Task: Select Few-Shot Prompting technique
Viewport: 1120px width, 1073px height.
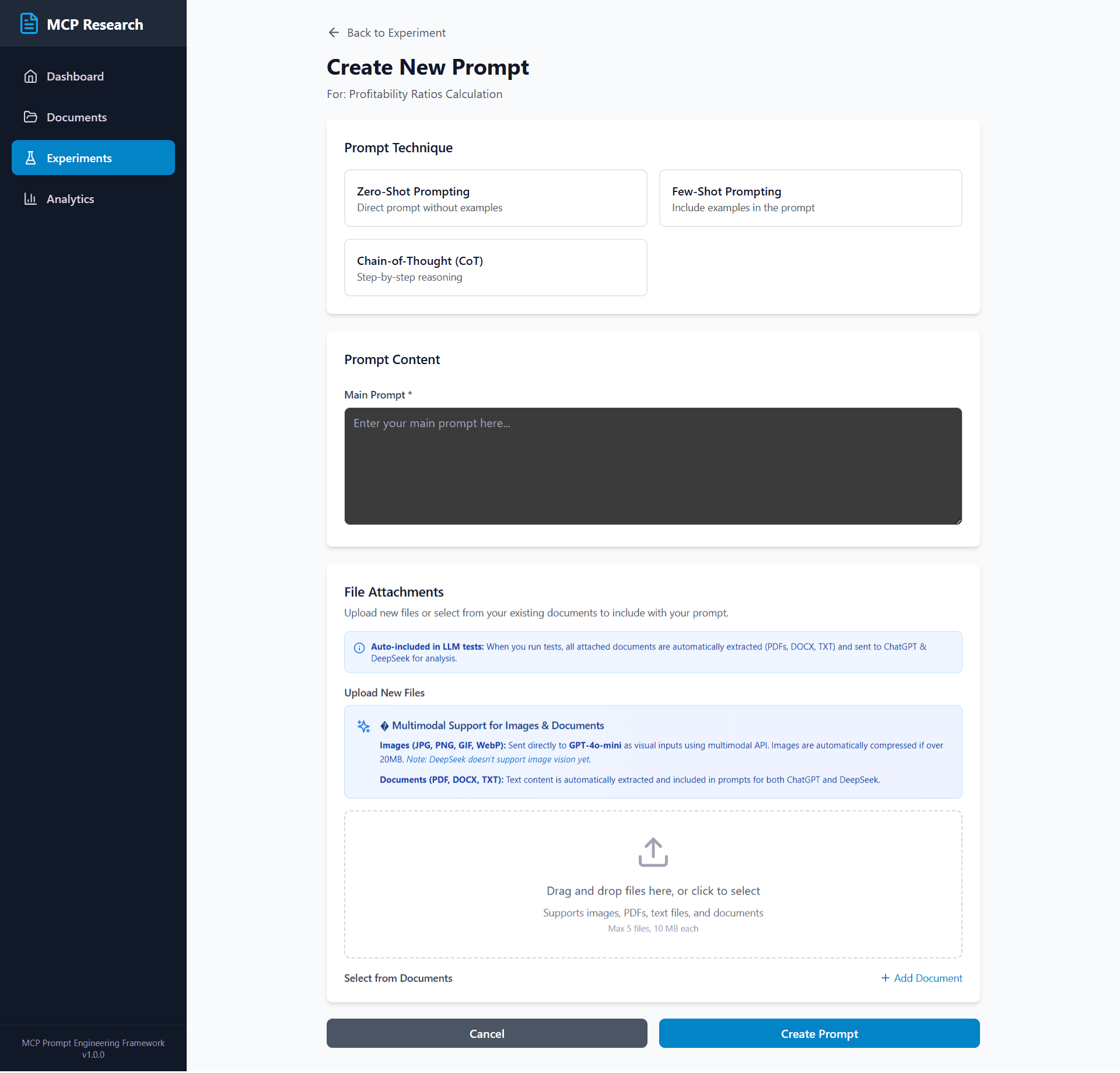Action: pyautogui.click(x=810, y=198)
